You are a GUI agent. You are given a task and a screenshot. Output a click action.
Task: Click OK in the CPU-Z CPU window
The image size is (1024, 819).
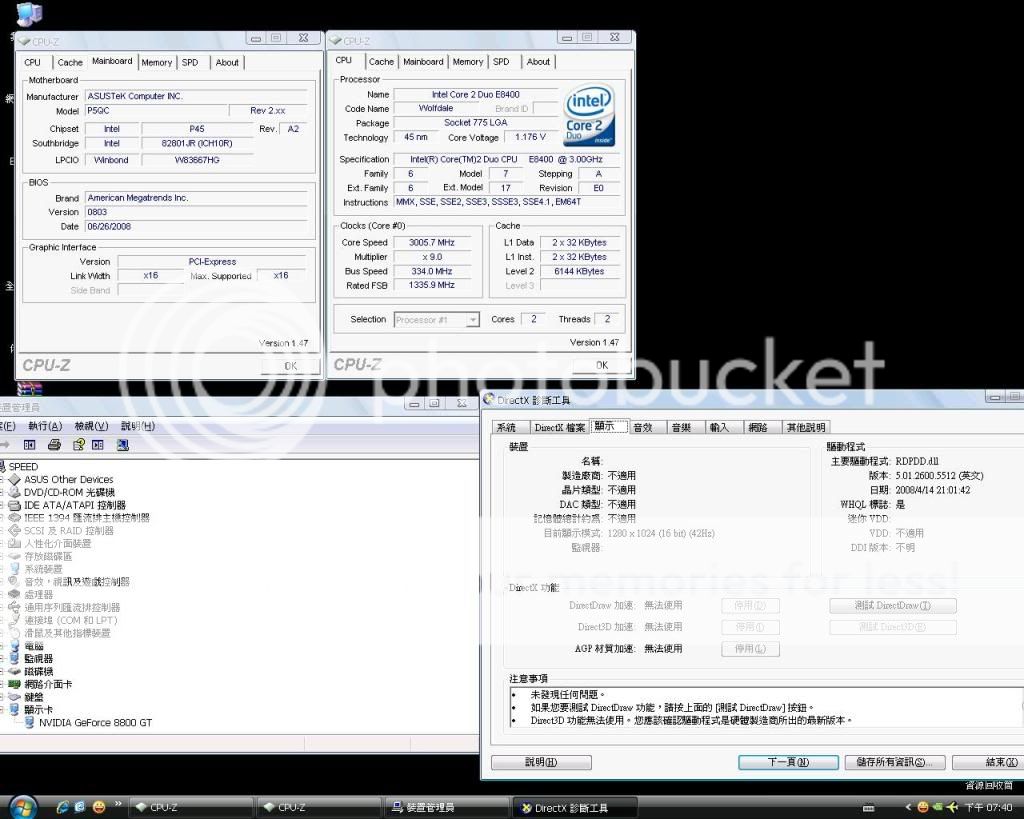[x=602, y=365]
